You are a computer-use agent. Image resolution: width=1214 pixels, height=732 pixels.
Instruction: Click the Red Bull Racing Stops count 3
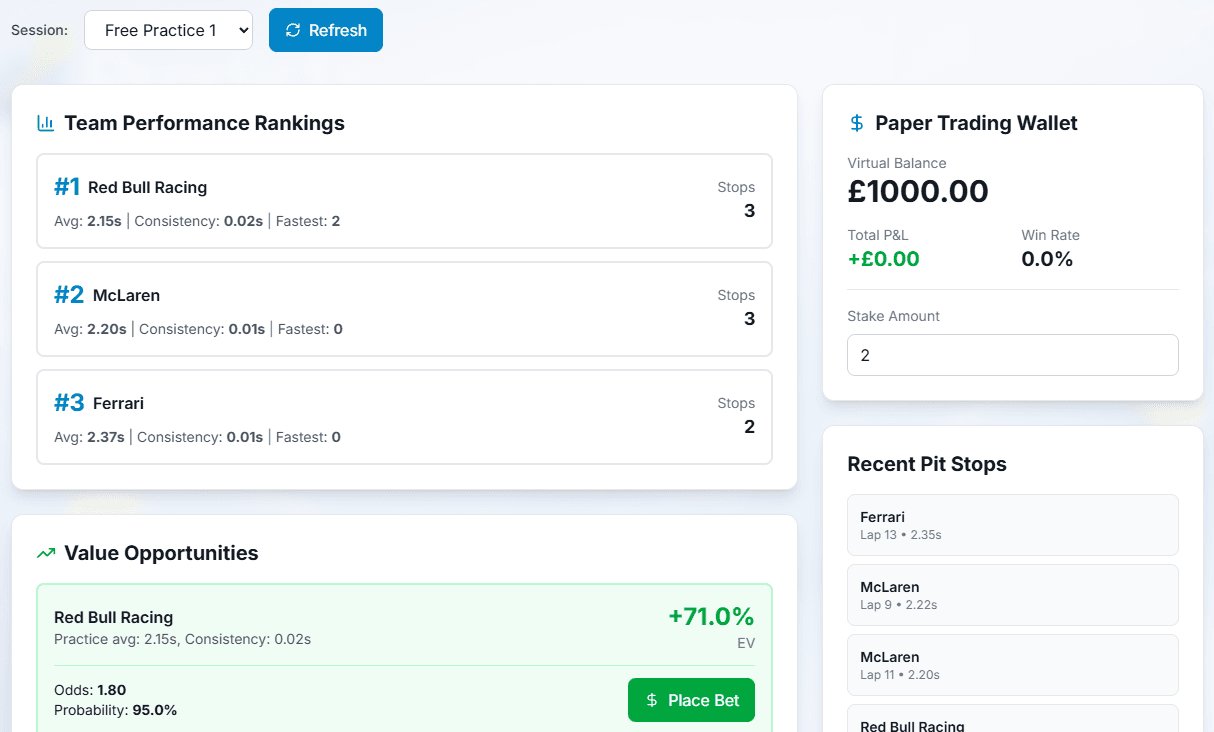coord(749,211)
